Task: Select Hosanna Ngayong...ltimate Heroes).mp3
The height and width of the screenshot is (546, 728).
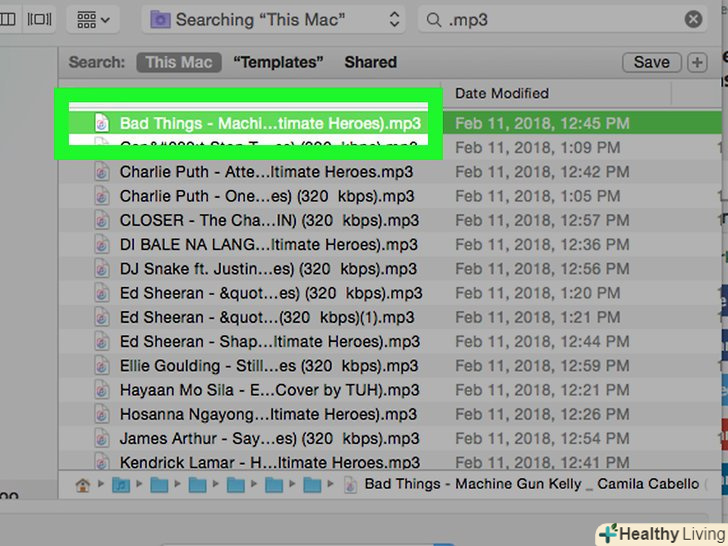Action: click(268, 414)
